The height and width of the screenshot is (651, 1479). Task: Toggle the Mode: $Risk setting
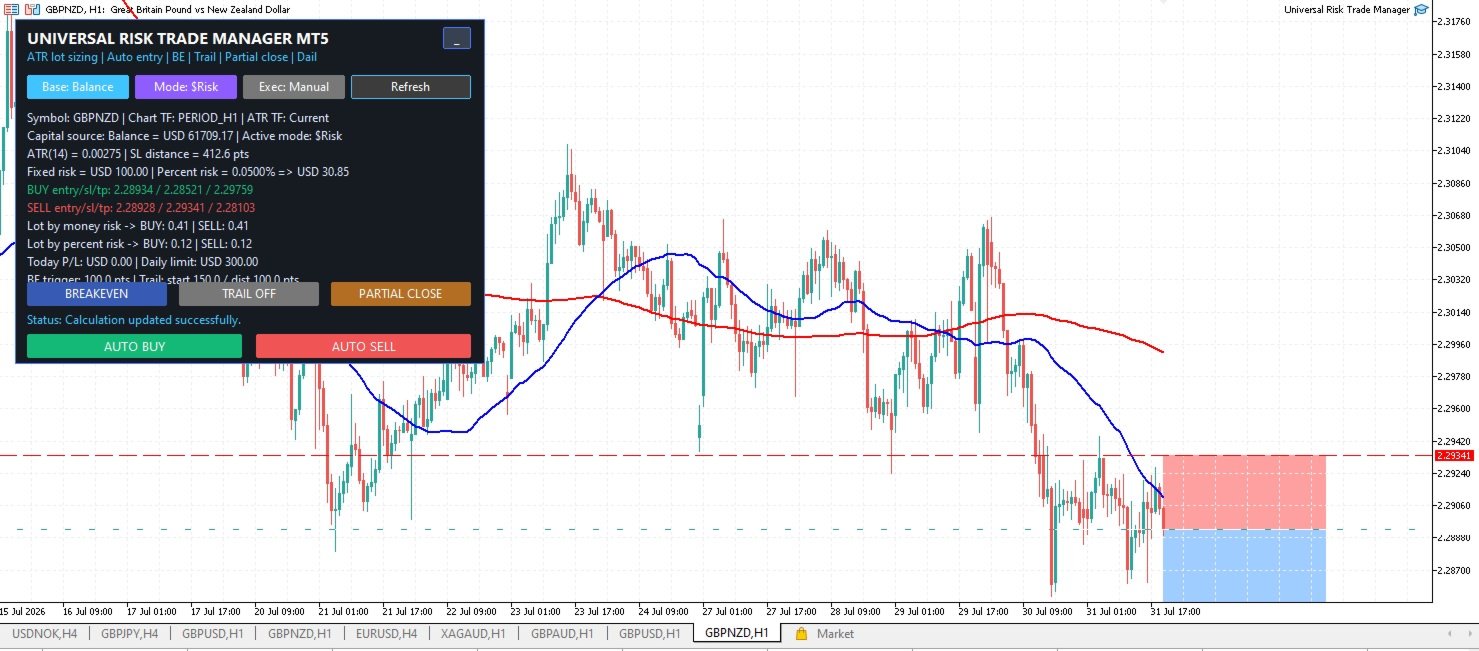tap(186, 87)
